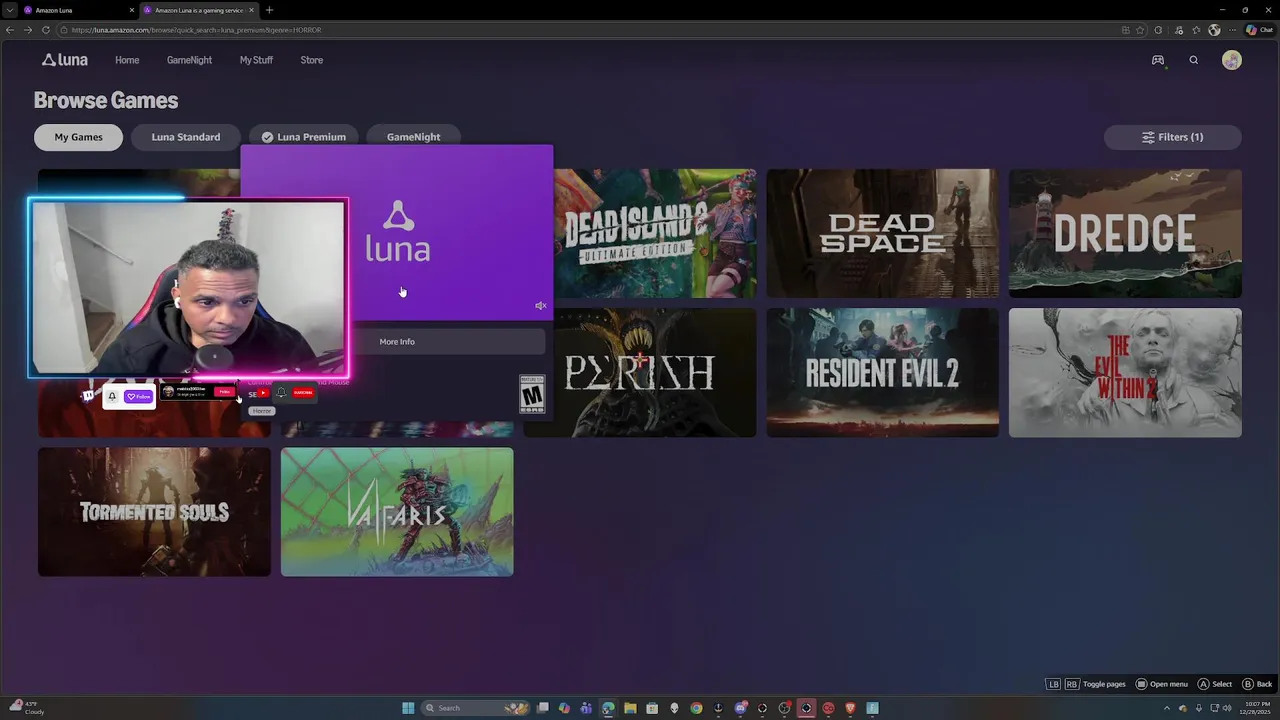Expand the hidden system tray icons chevron
The image size is (1280, 720).
point(1166,708)
